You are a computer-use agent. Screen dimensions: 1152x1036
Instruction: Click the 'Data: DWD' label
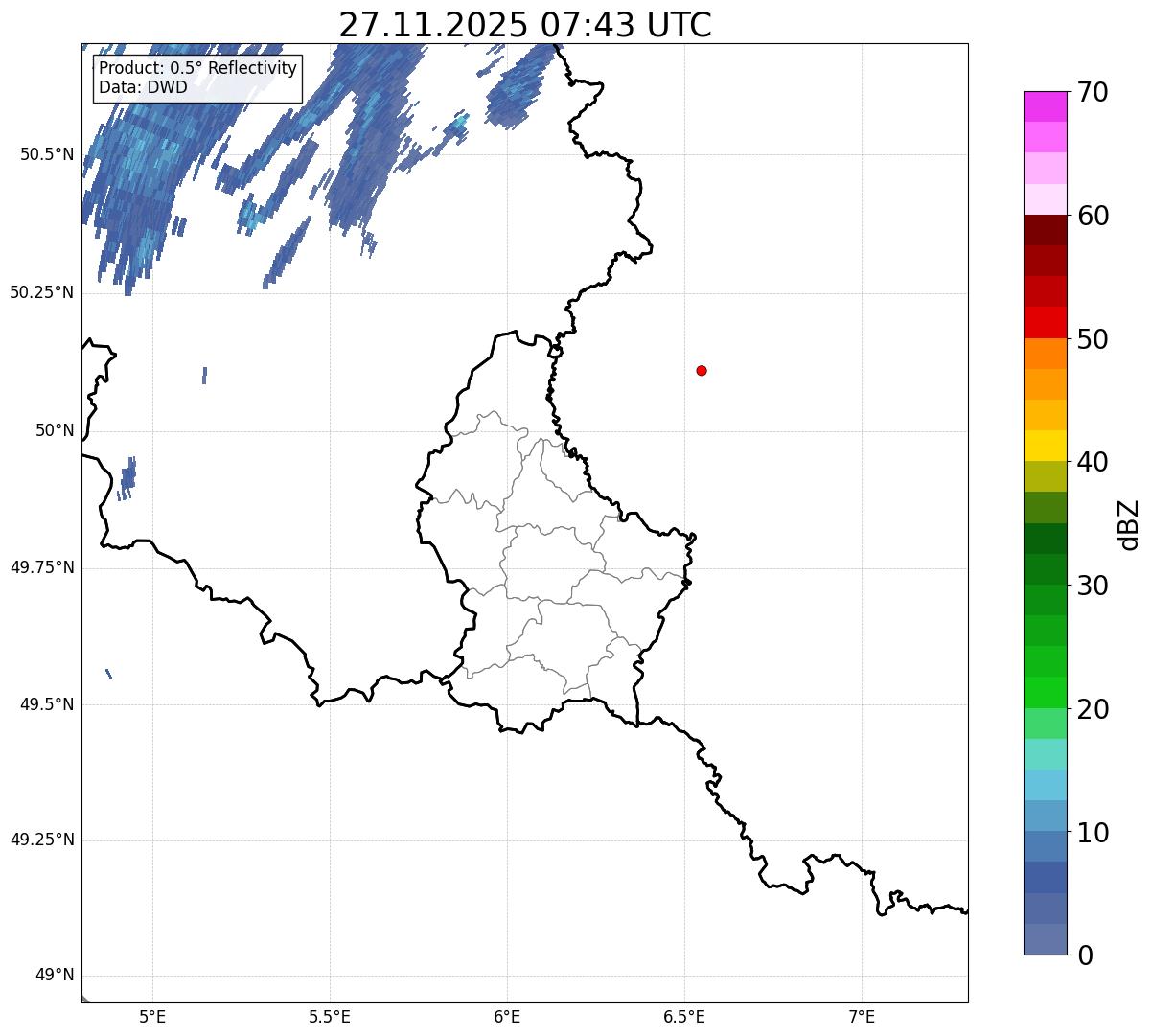click(x=143, y=88)
